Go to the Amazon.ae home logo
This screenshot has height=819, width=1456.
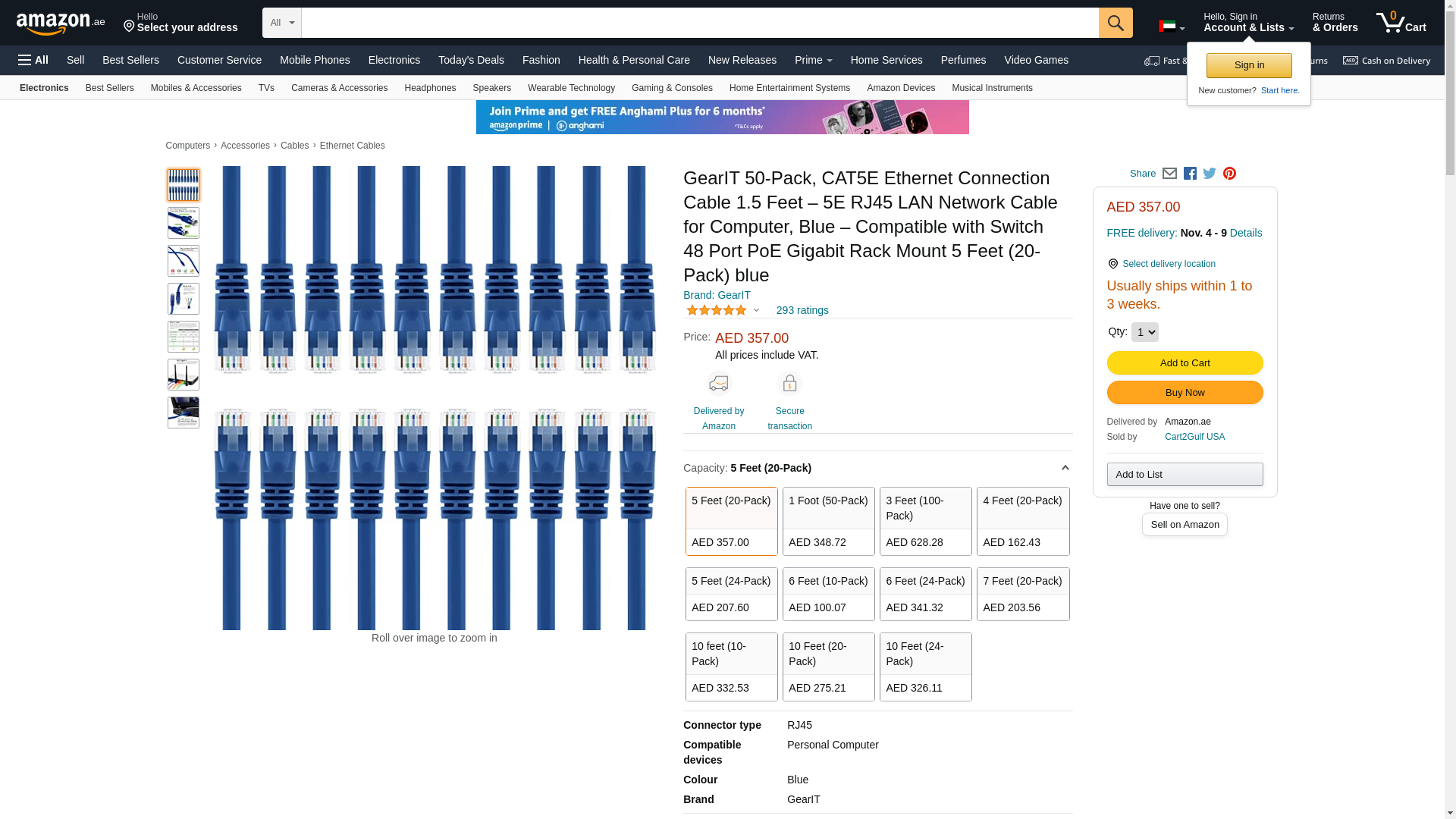pyautogui.click(x=61, y=24)
